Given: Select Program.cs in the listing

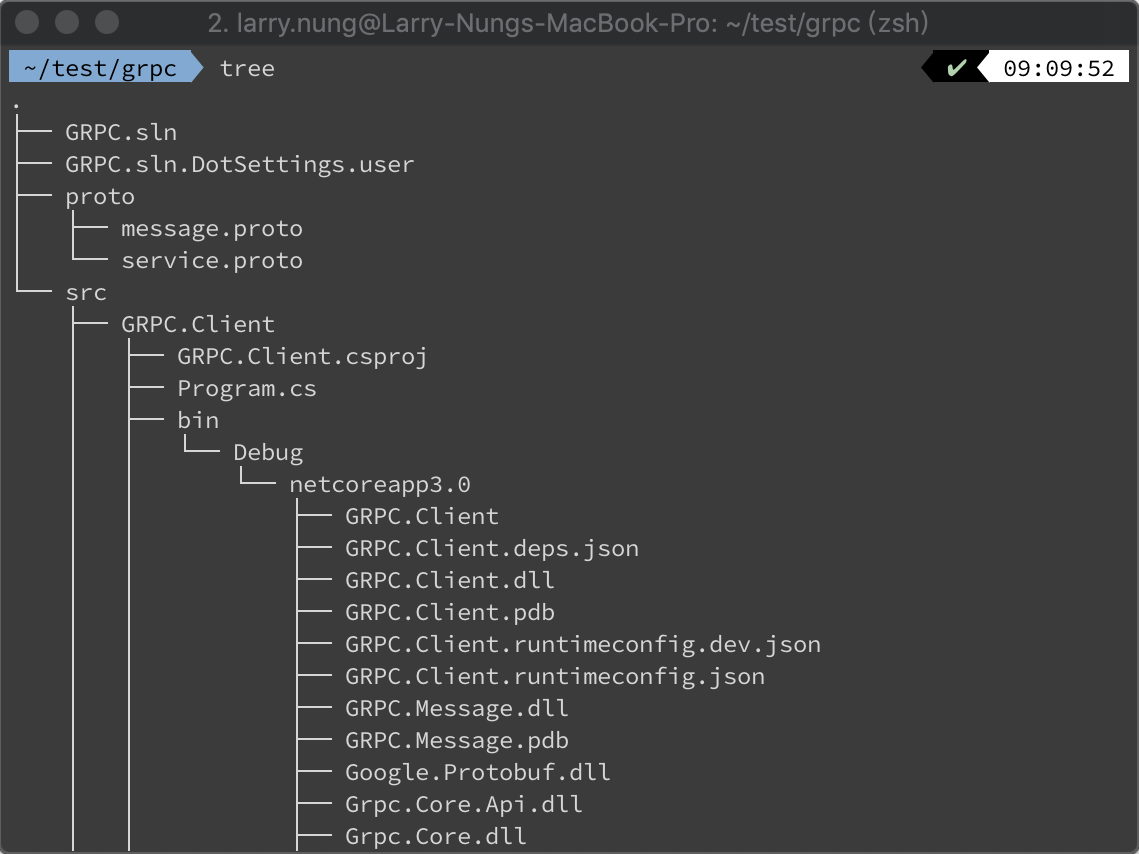Looking at the screenshot, I should pos(247,389).
